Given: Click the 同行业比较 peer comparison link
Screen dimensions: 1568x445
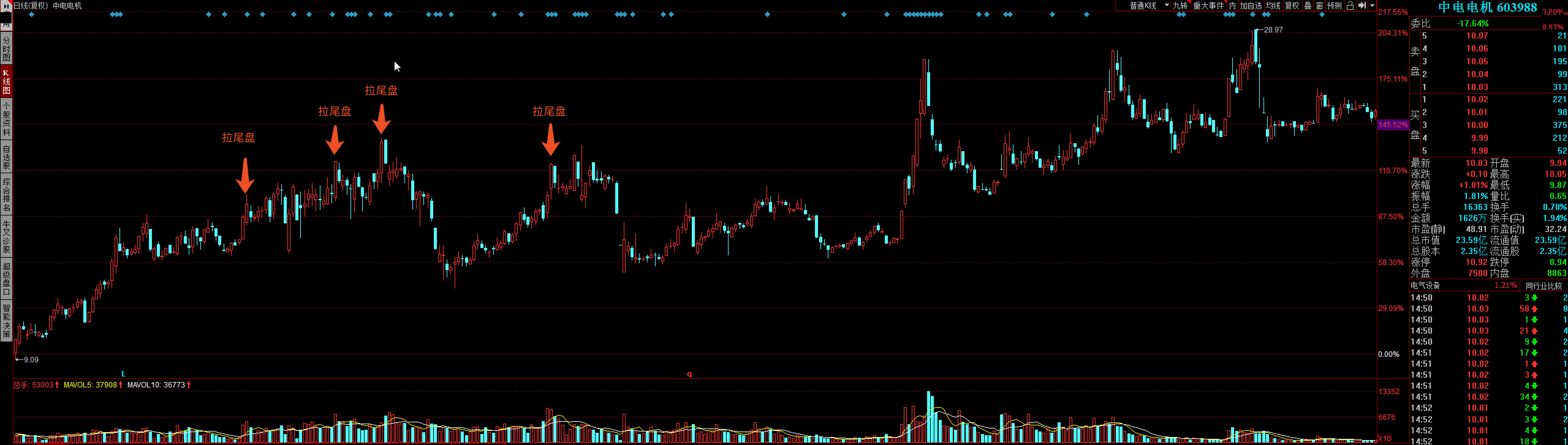Looking at the screenshot, I should click(x=1544, y=286).
